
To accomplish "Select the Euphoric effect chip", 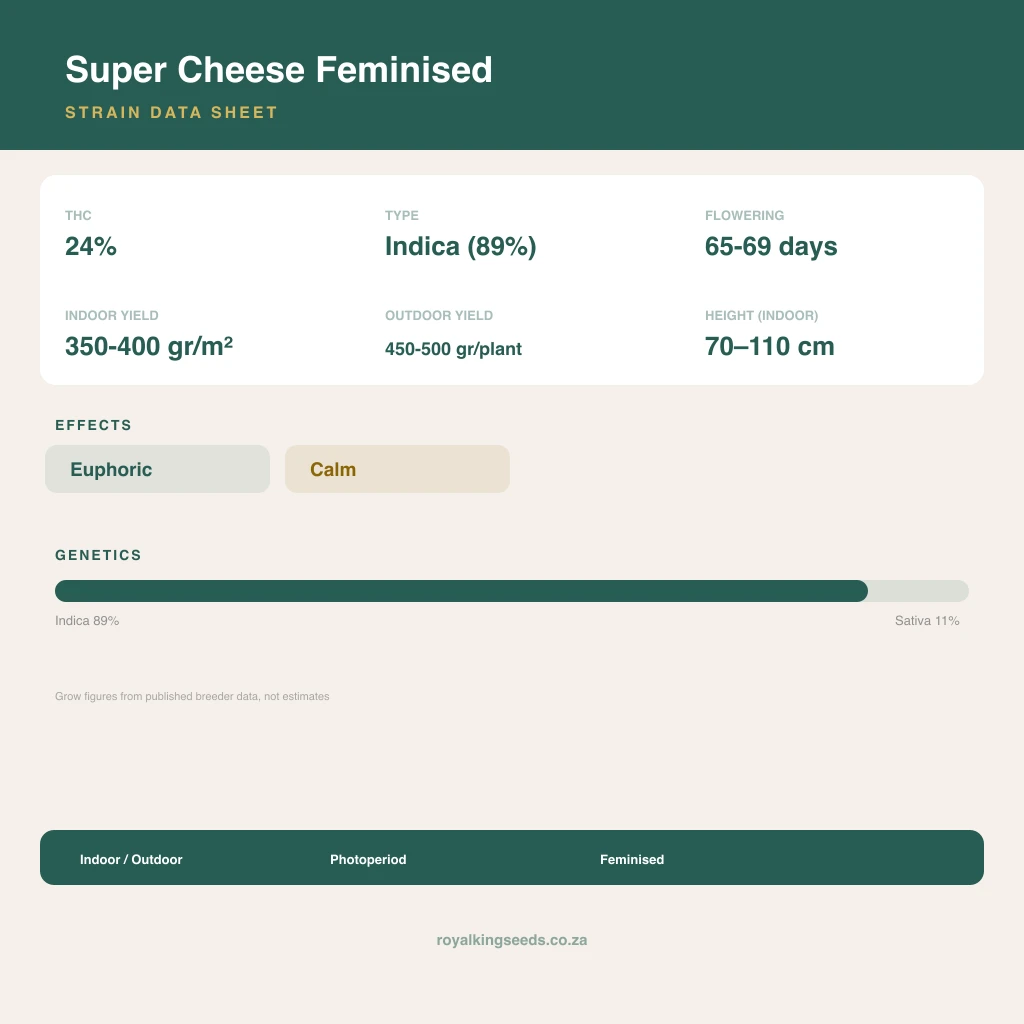I will (x=157, y=469).
